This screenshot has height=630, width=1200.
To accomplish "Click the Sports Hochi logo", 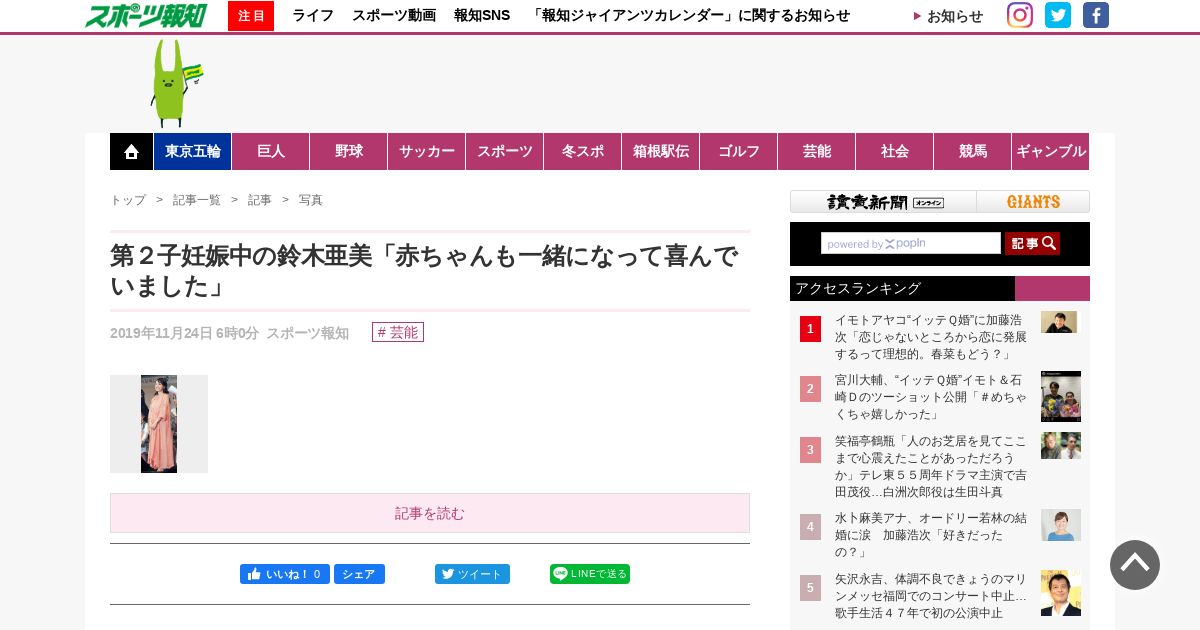I will 146,16.
